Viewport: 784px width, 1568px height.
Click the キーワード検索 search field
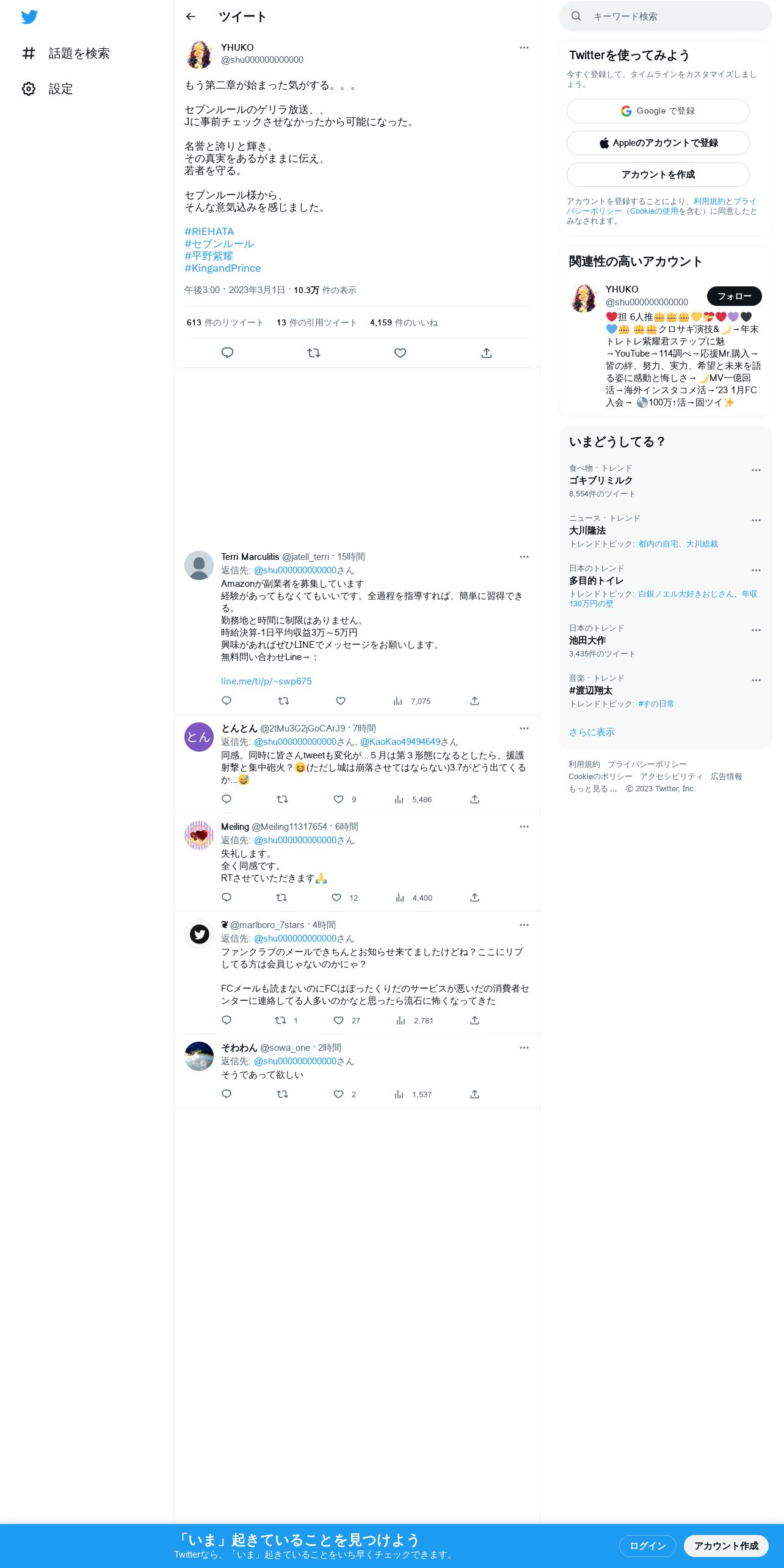pyautogui.click(x=666, y=16)
